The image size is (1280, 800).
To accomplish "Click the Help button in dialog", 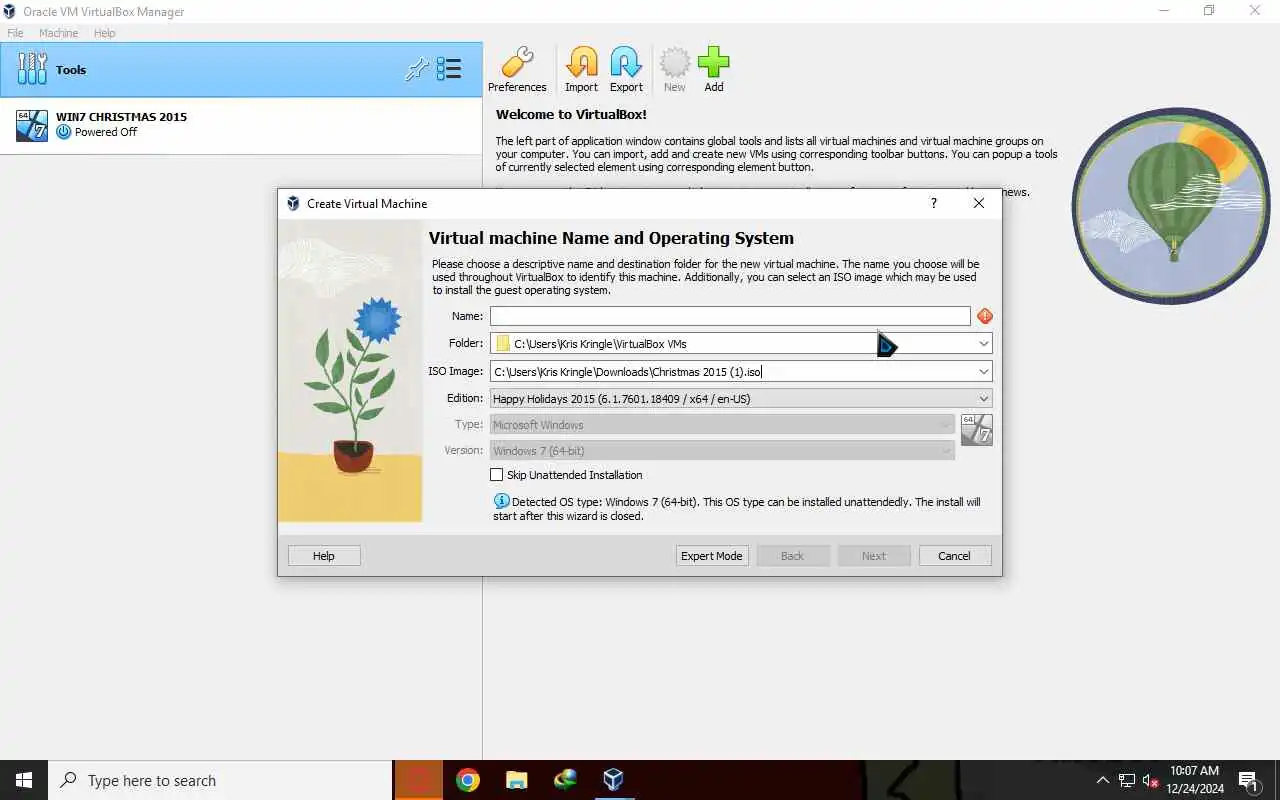I will coord(324,556).
